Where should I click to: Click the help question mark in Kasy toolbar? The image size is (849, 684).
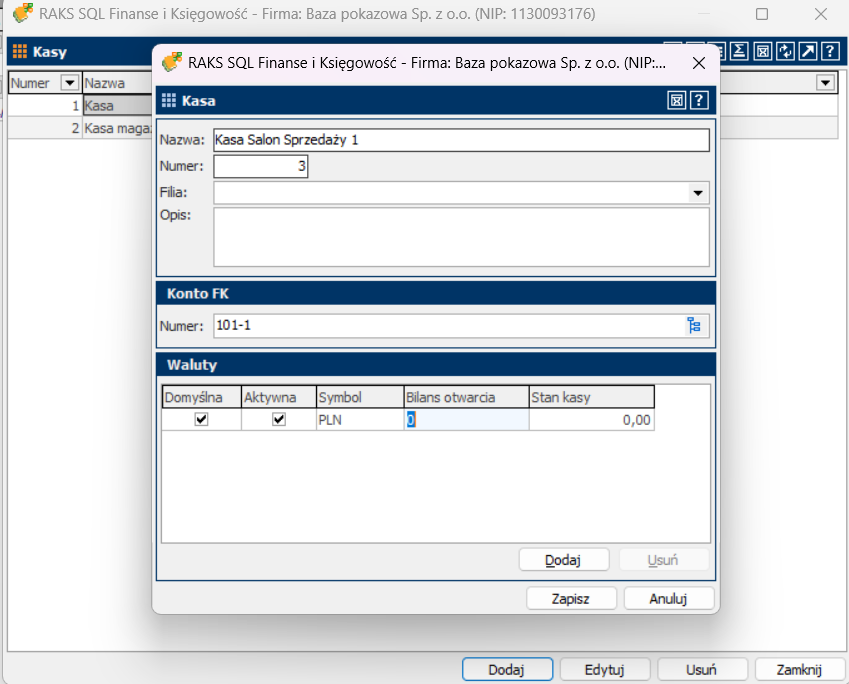(829, 51)
